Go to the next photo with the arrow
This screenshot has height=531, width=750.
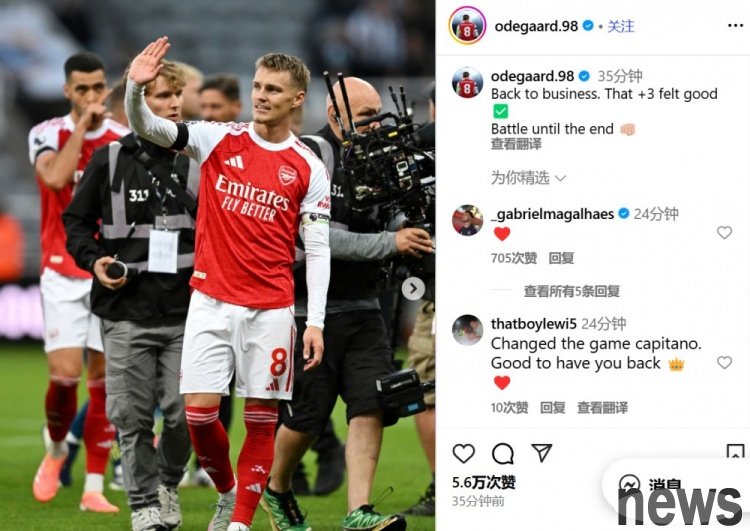click(x=413, y=289)
